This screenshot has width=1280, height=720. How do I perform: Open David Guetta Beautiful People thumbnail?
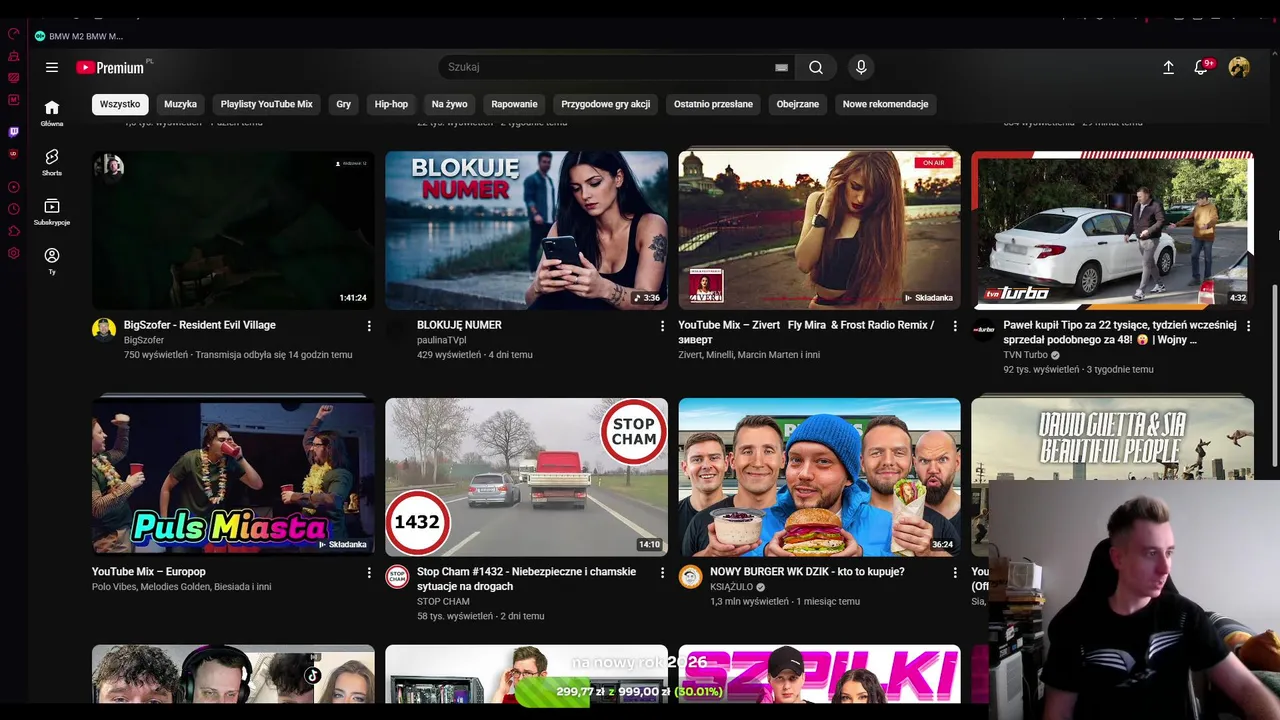(x=1112, y=438)
